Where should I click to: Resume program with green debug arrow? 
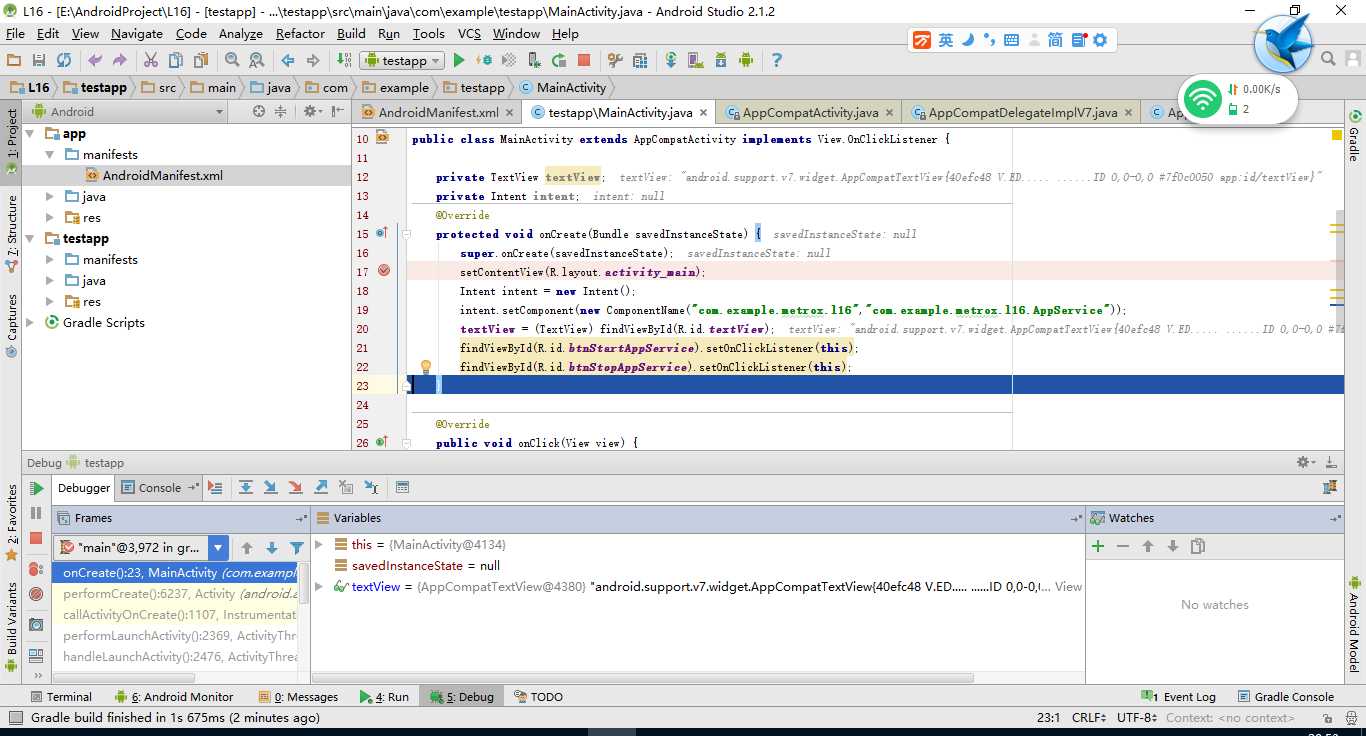point(36,489)
